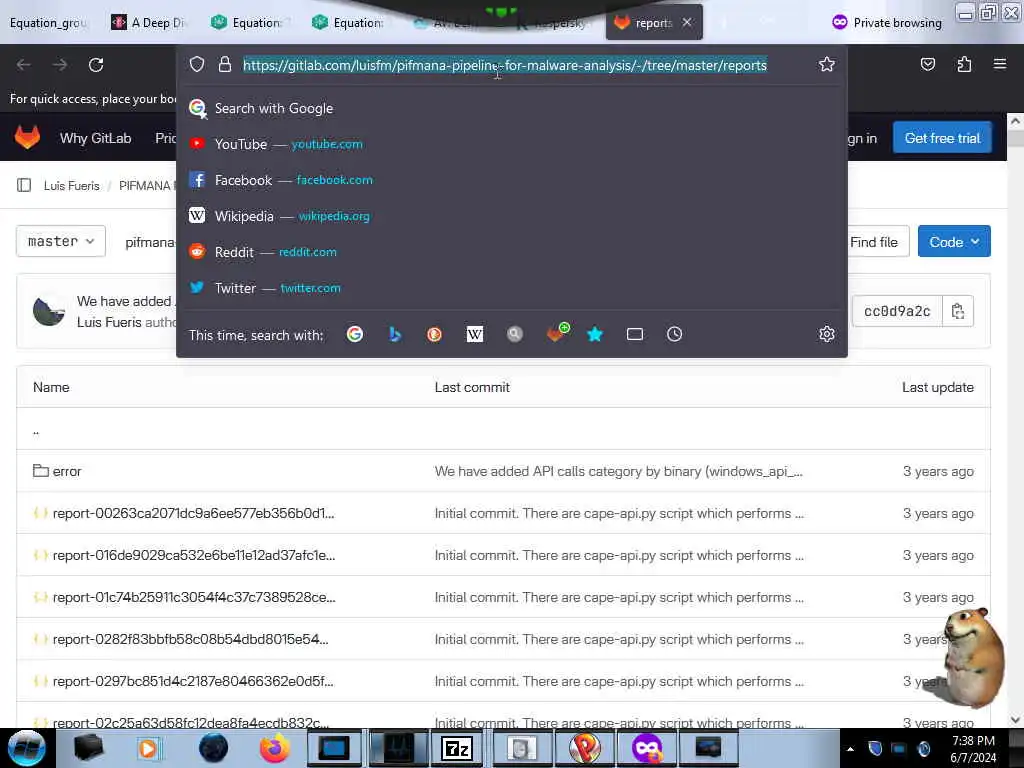Image resolution: width=1024 pixels, height=768 pixels.
Task: Click Get free trial button
Action: coord(942,138)
